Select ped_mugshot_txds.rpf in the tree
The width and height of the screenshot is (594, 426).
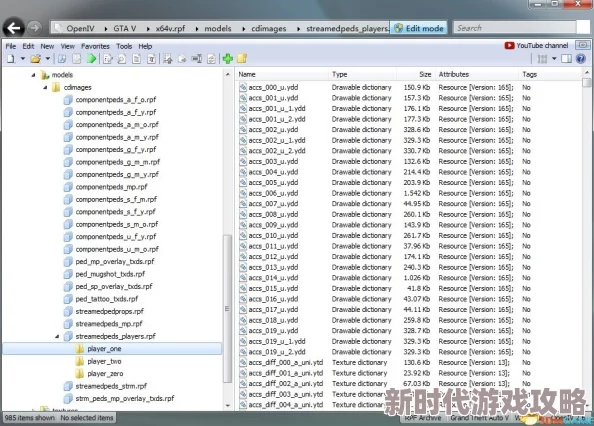110,274
